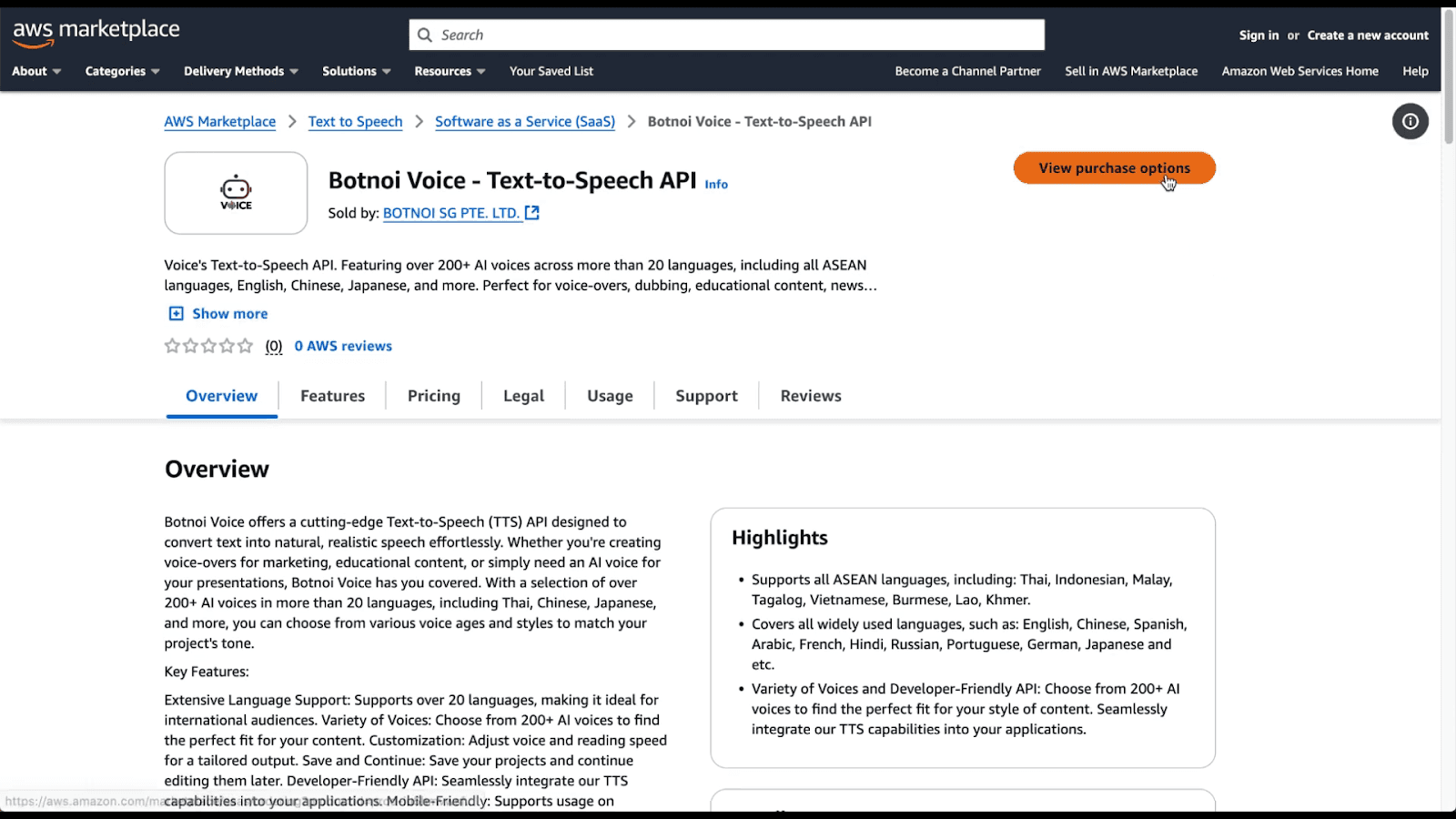The image size is (1456, 819).
Task: Open the Reviews tab
Action: 811,396
